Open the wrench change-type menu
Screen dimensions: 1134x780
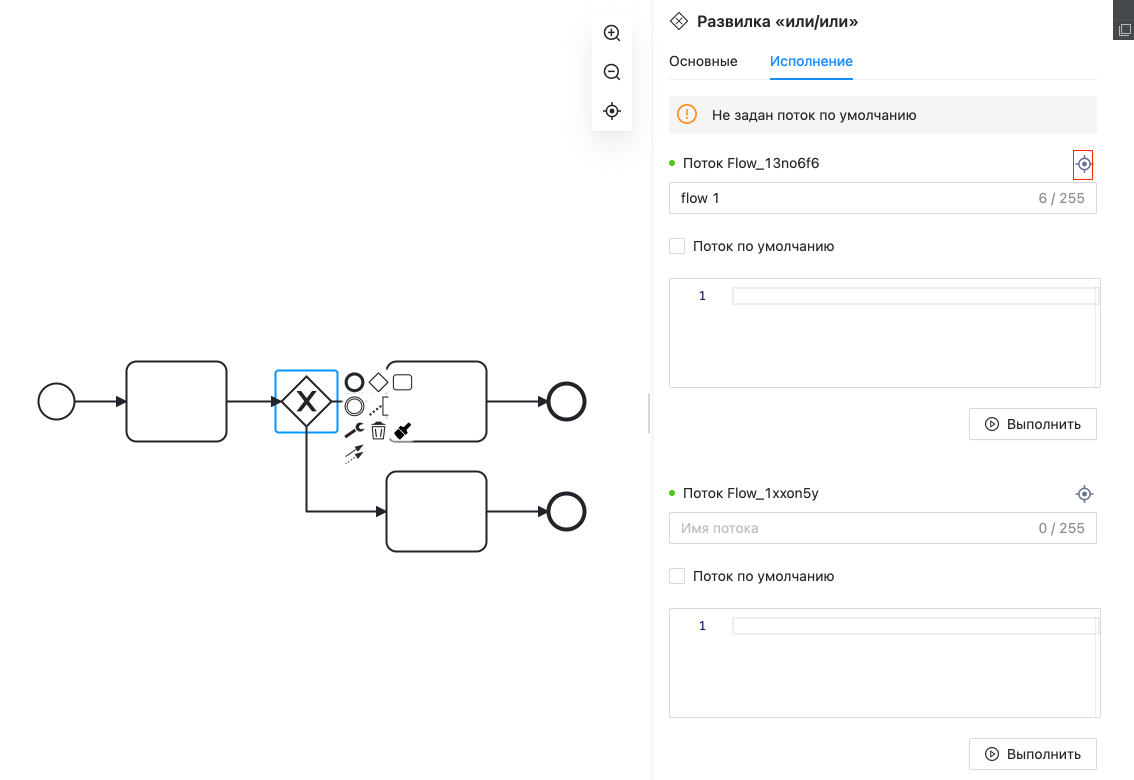tap(354, 431)
